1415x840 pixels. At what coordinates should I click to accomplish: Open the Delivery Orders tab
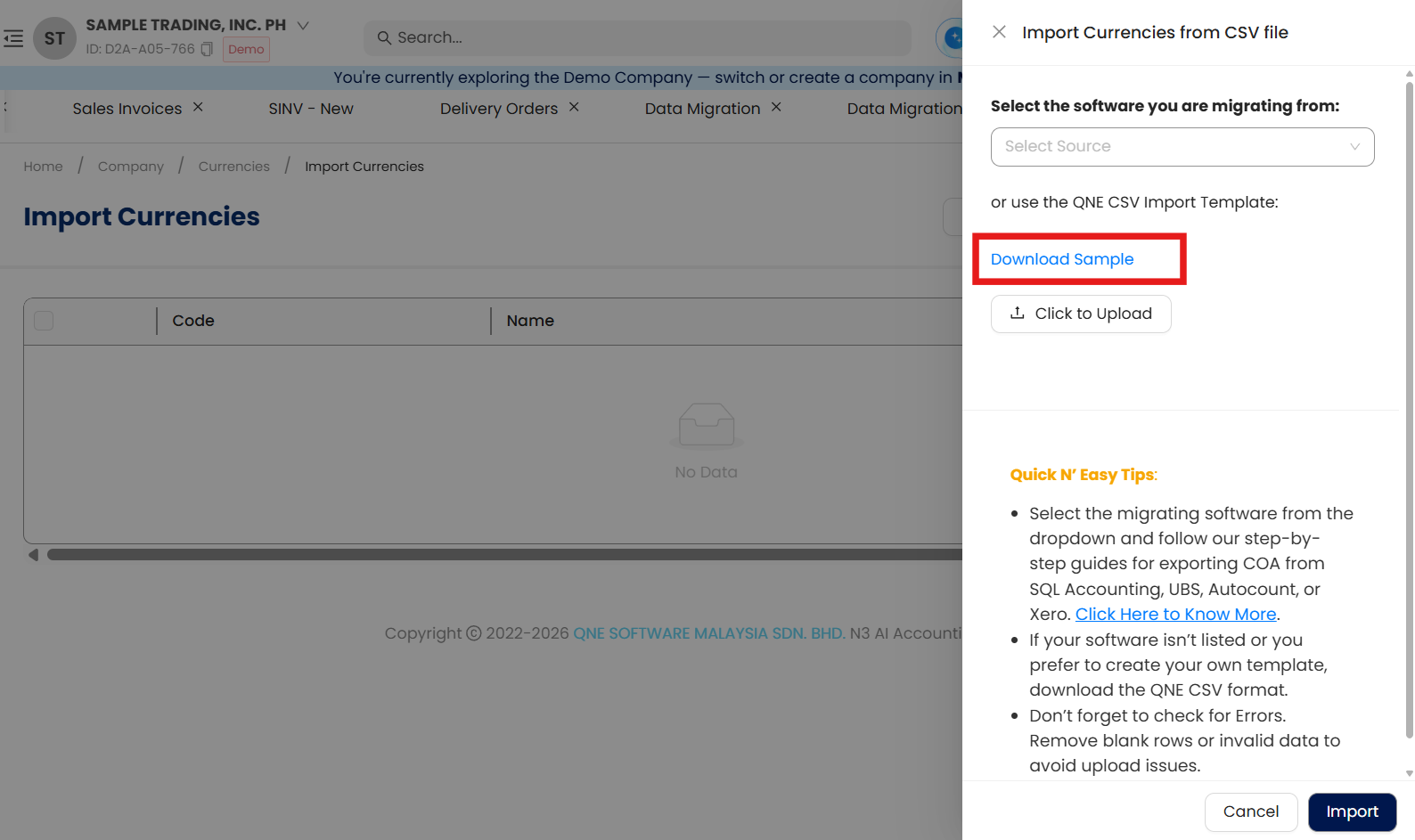click(498, 109)
